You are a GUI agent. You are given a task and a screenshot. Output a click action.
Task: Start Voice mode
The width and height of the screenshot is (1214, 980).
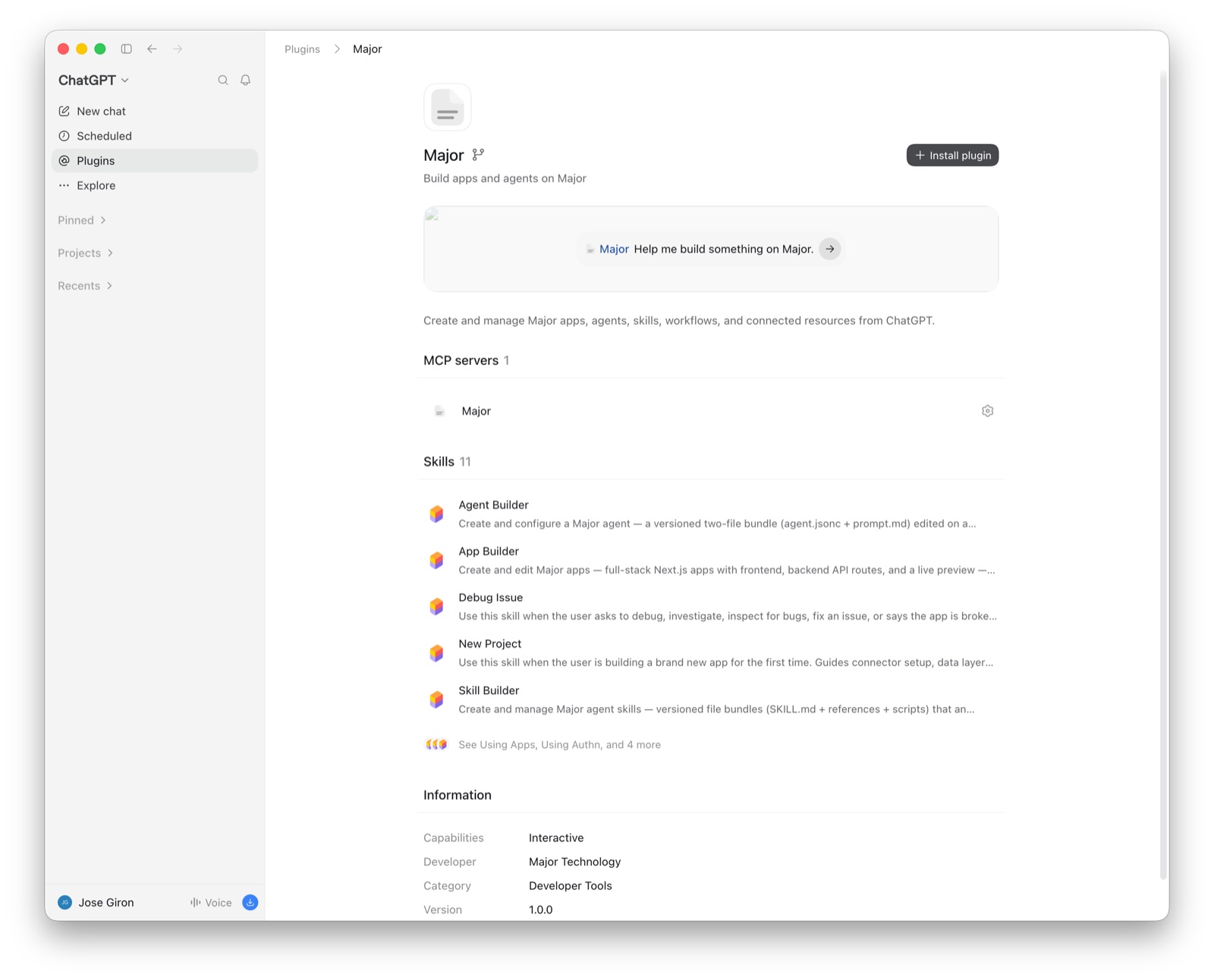[211, 903]
